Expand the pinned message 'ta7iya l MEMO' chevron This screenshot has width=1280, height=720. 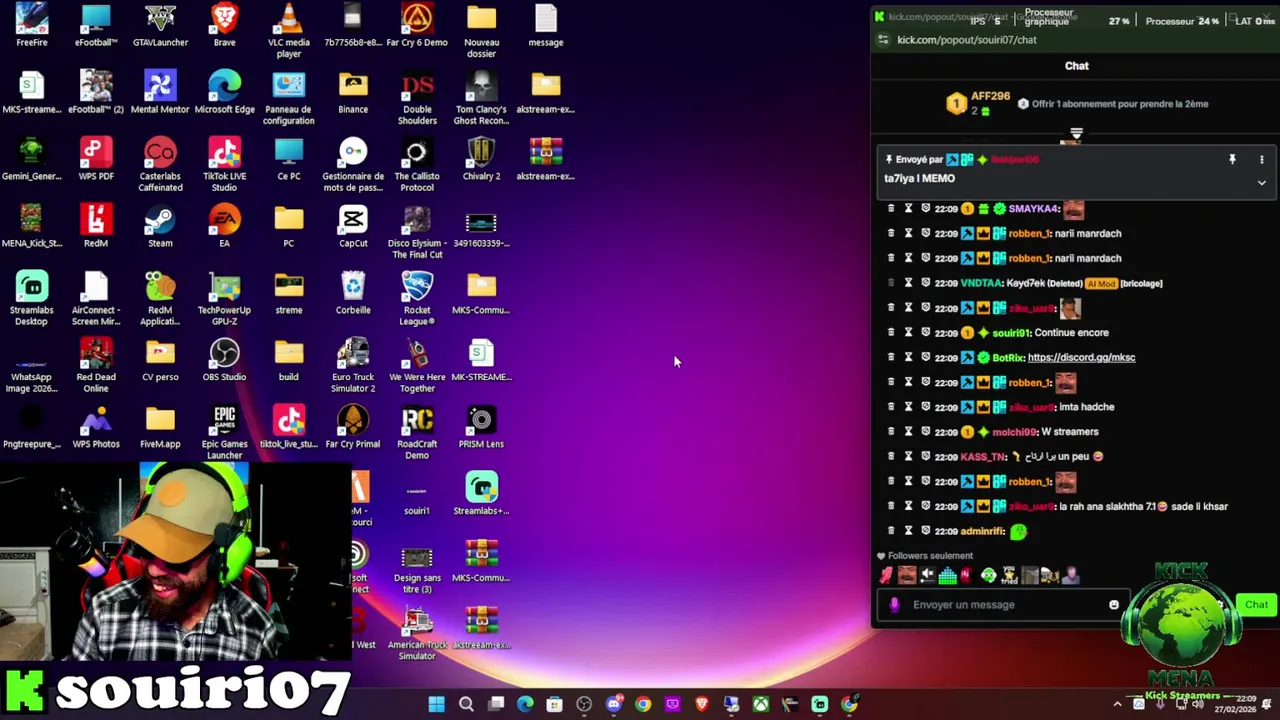(1262, 183)
